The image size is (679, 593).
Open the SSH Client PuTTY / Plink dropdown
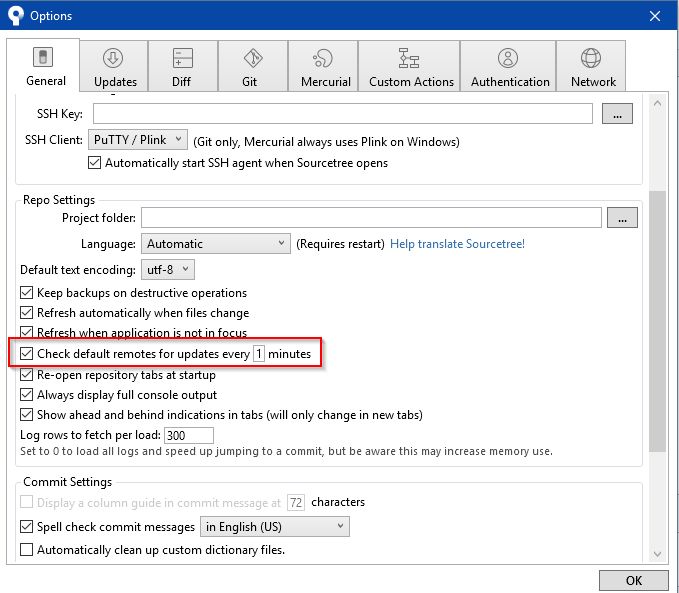(138, 139)
